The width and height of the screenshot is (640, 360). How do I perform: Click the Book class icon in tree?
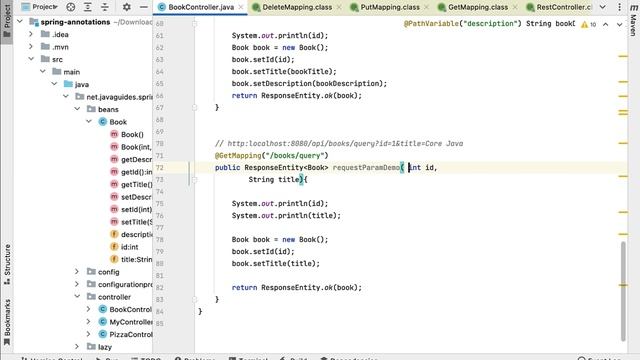(x=102, y=122)
